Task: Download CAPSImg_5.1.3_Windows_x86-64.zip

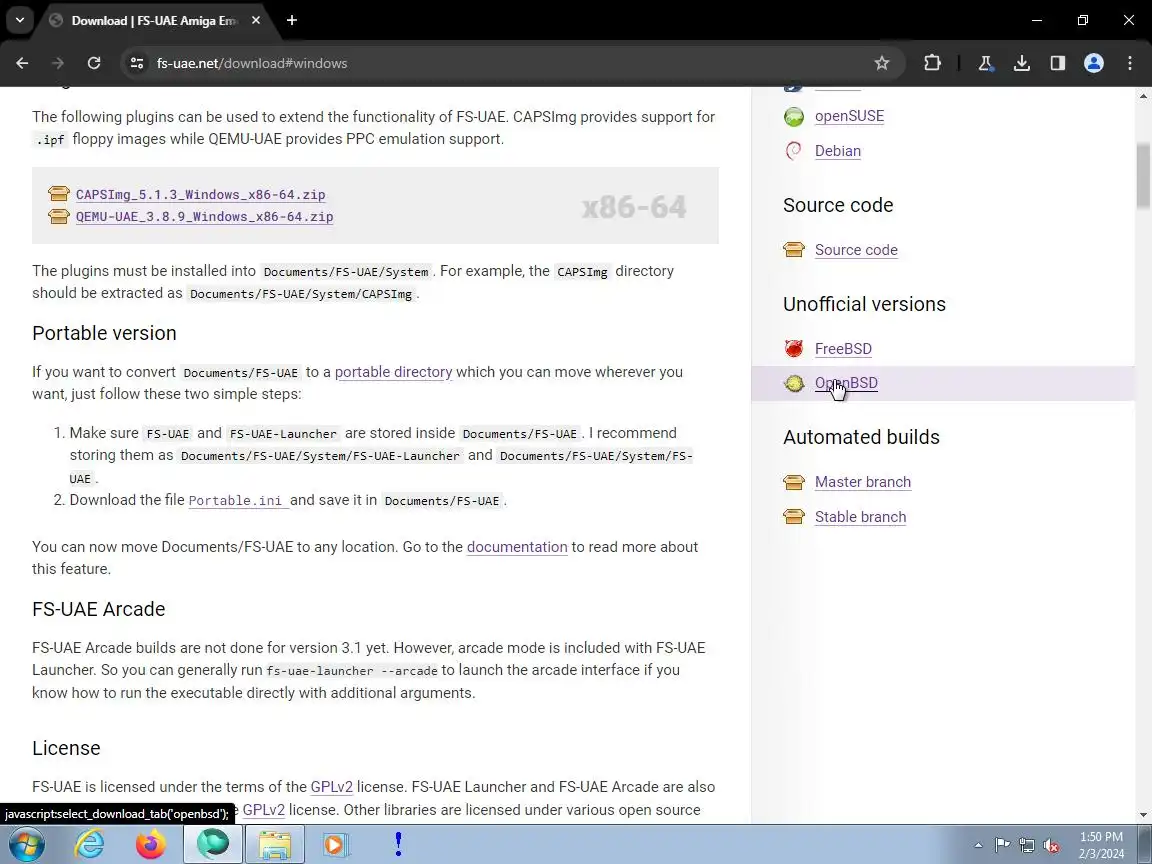Action: [201, 195]
